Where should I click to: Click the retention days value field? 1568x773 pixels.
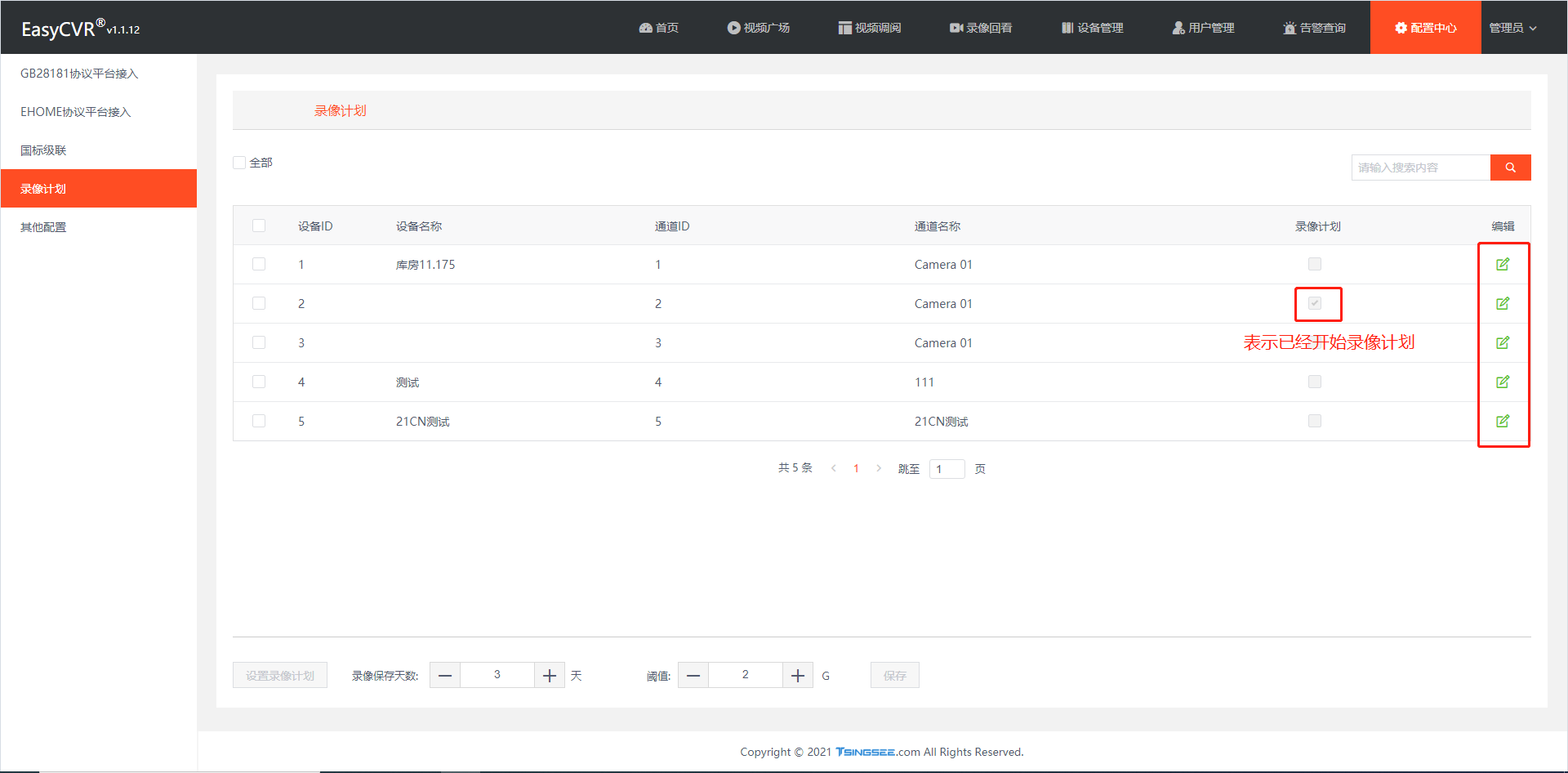tap(497, 675)
